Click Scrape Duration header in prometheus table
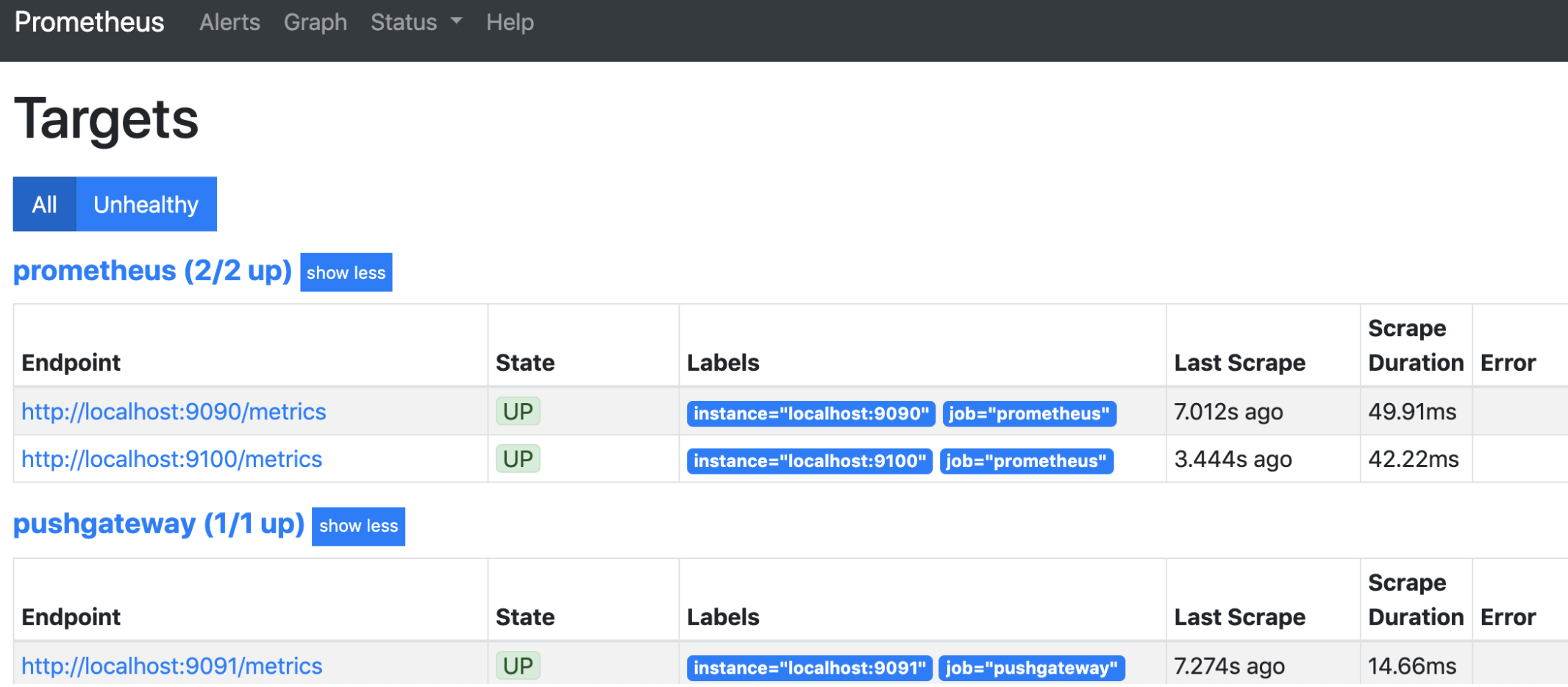This screenshot has height=687, width=1568. coord(1416,345)
